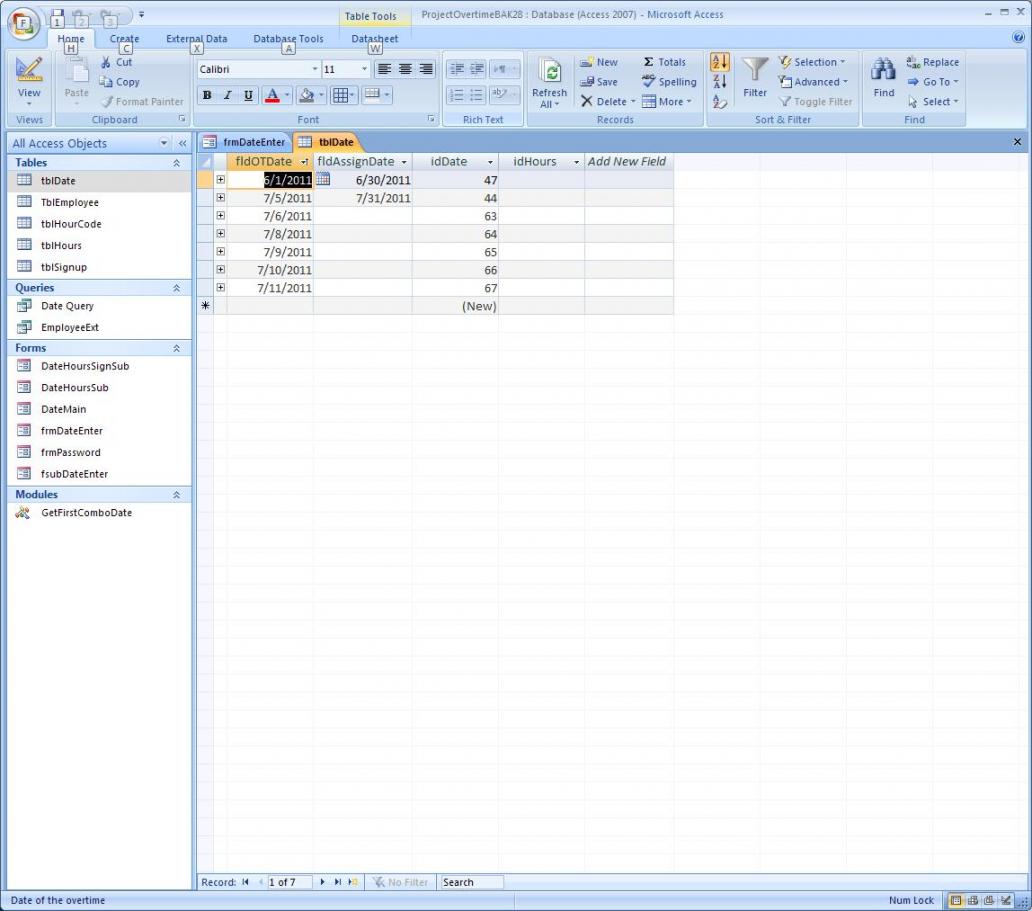Toggle underline formatting

coord(248,95)
